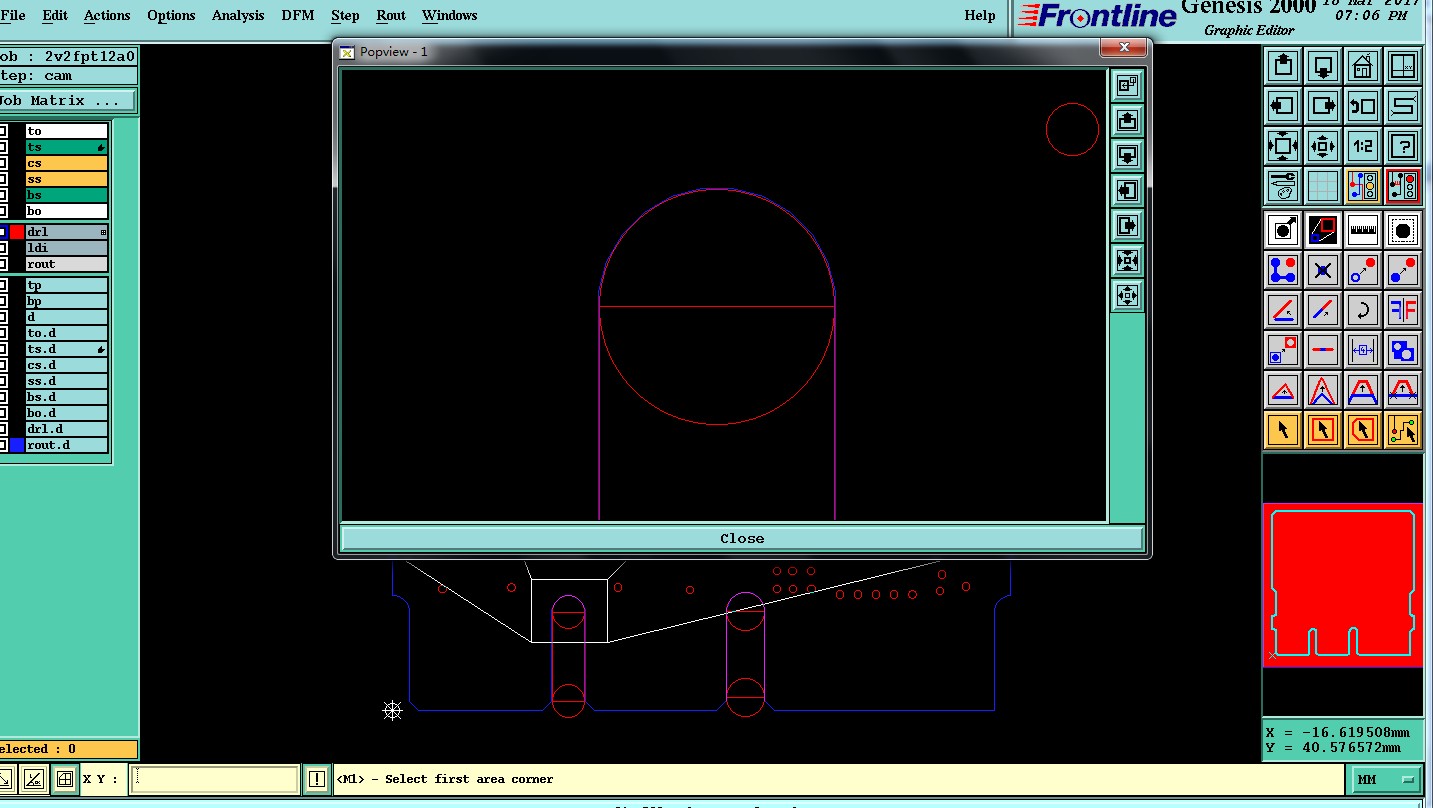The height and width of the screenshot is (808, 1433).
Task: Toggle the checkbox for layer to
Action: tap(3, 131)
